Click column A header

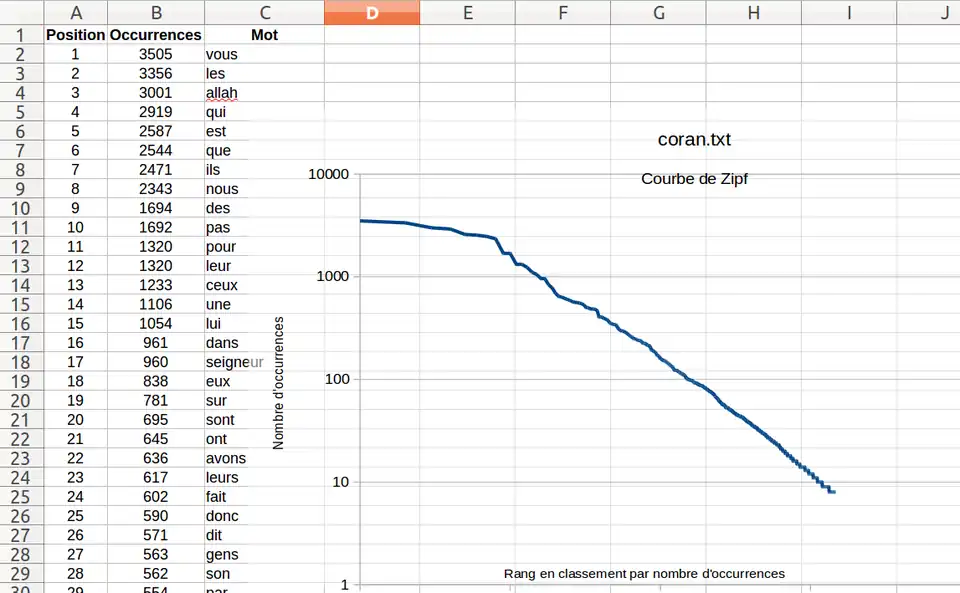(75, 12)
